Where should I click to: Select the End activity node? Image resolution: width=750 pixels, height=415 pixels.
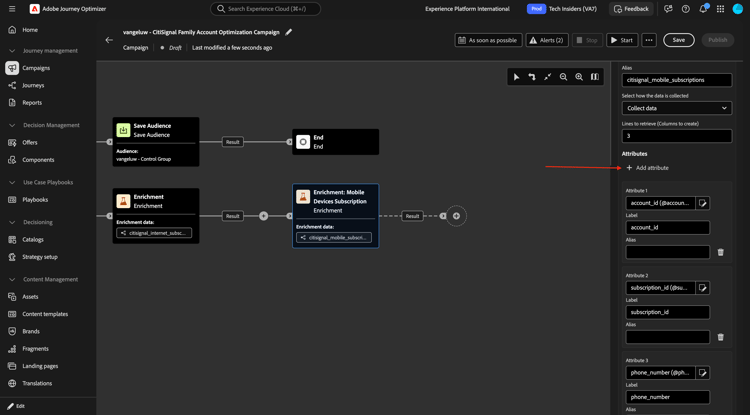click(x=335, y=142)
